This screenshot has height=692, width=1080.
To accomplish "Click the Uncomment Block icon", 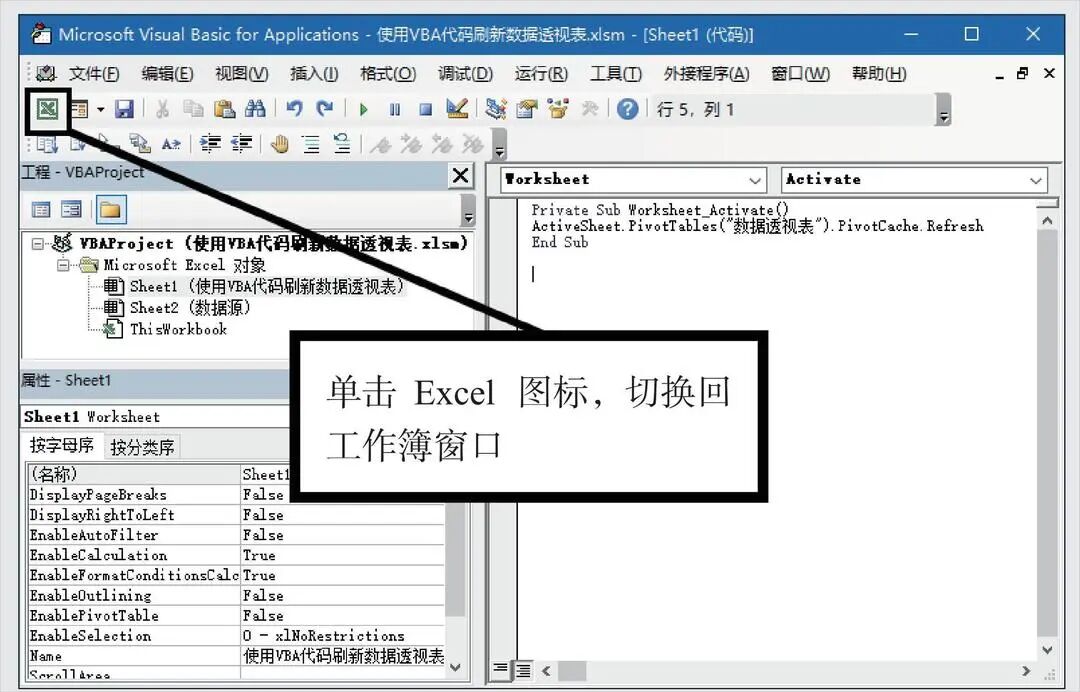I will click(342, 144).
